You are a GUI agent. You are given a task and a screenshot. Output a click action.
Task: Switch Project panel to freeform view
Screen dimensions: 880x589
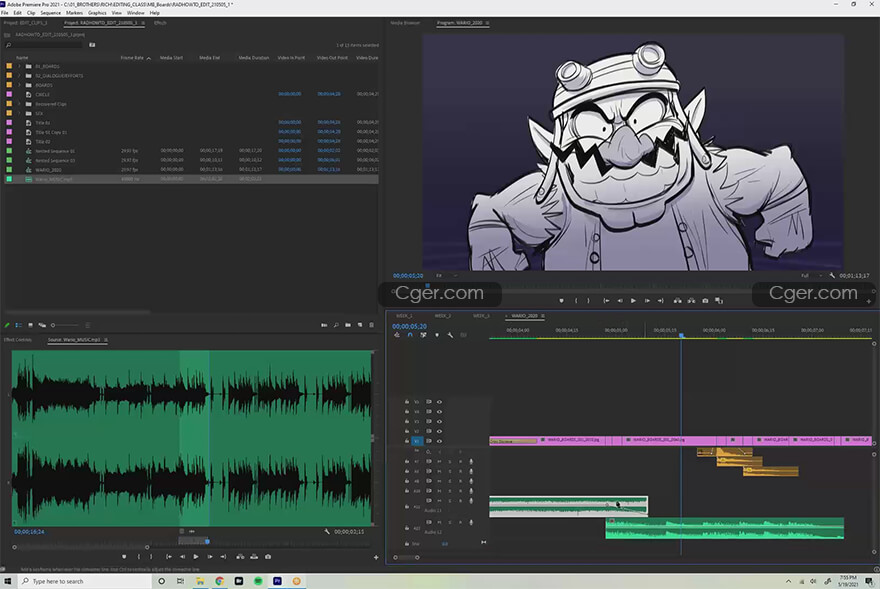[42, 325]
